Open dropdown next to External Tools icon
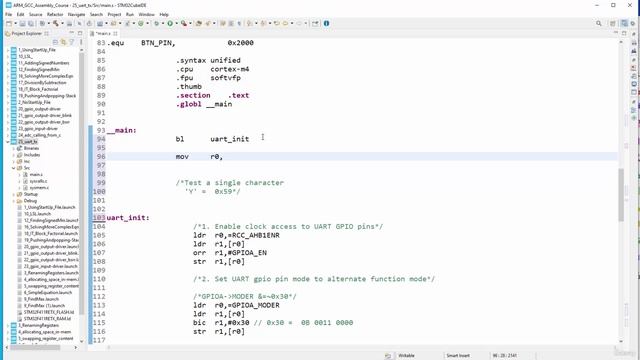640x360 pixels. (x=190, y=24)
